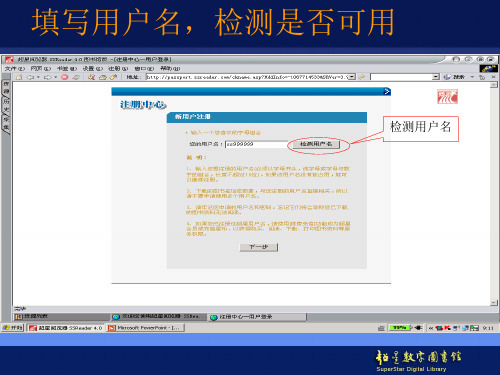The height and width of the screenshot is (375, 500).
Task: Click the refresh icon beside the stop icon
Action: point(76,77)
